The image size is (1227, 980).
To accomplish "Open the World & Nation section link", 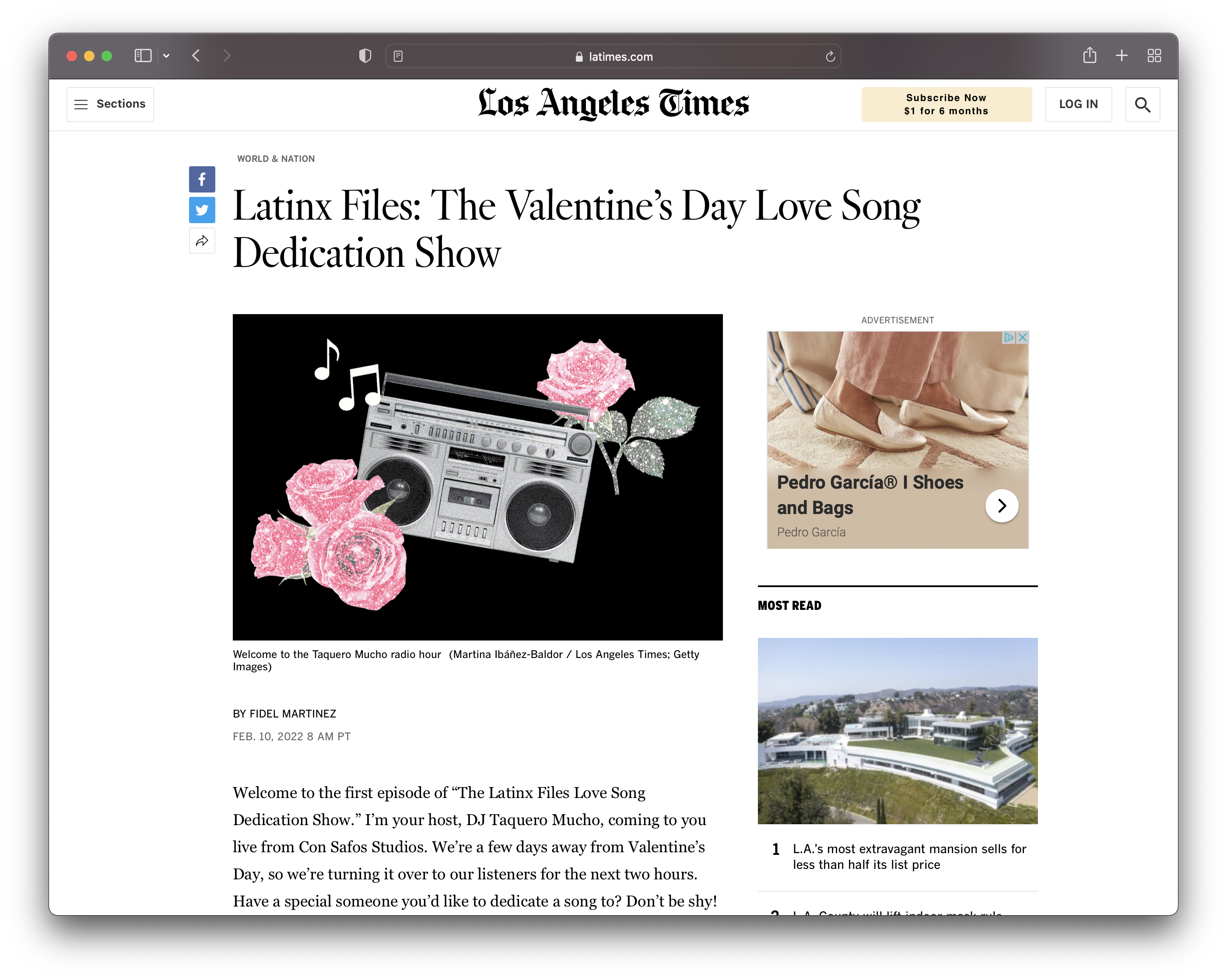I will coord(275,159).
